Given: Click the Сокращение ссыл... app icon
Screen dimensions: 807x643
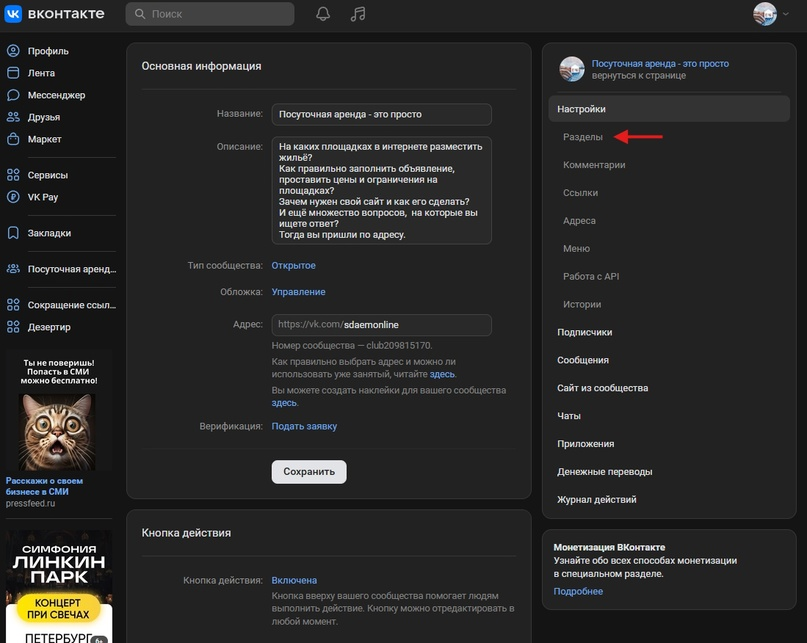Looking at the screenshot, I should click(x=13, y=305).
